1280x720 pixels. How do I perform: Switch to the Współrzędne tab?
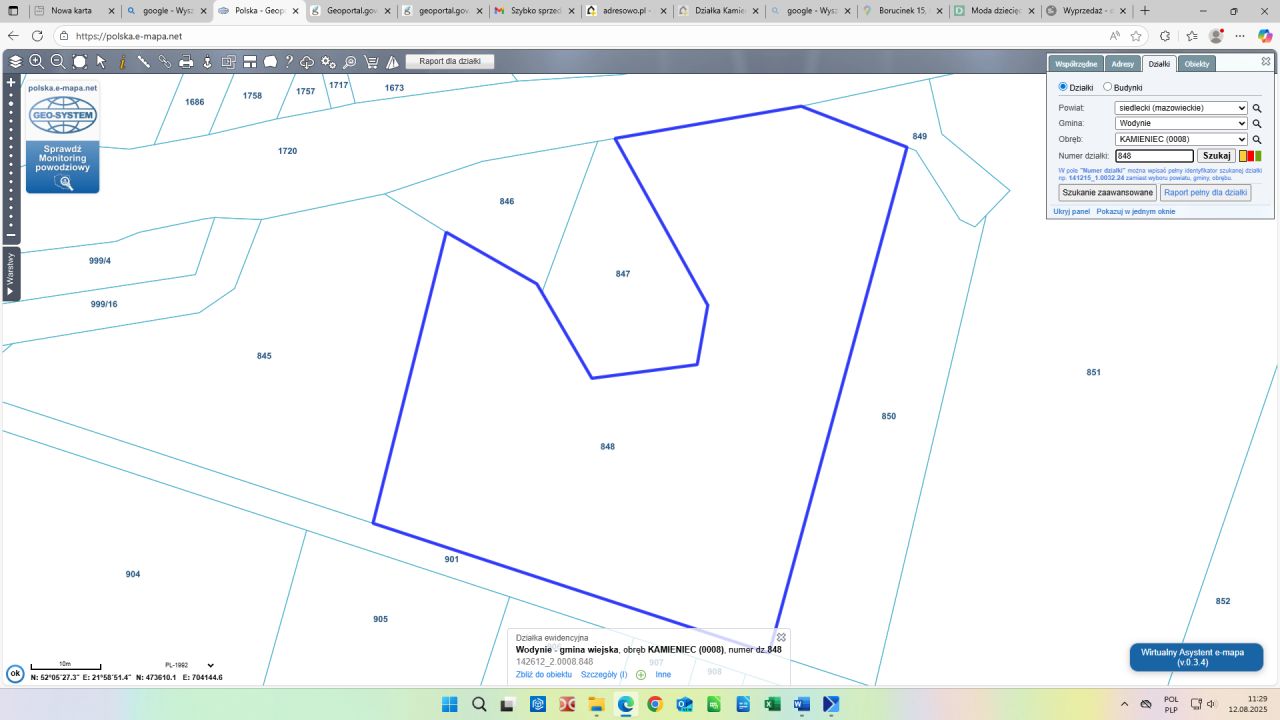point(1077,63)
